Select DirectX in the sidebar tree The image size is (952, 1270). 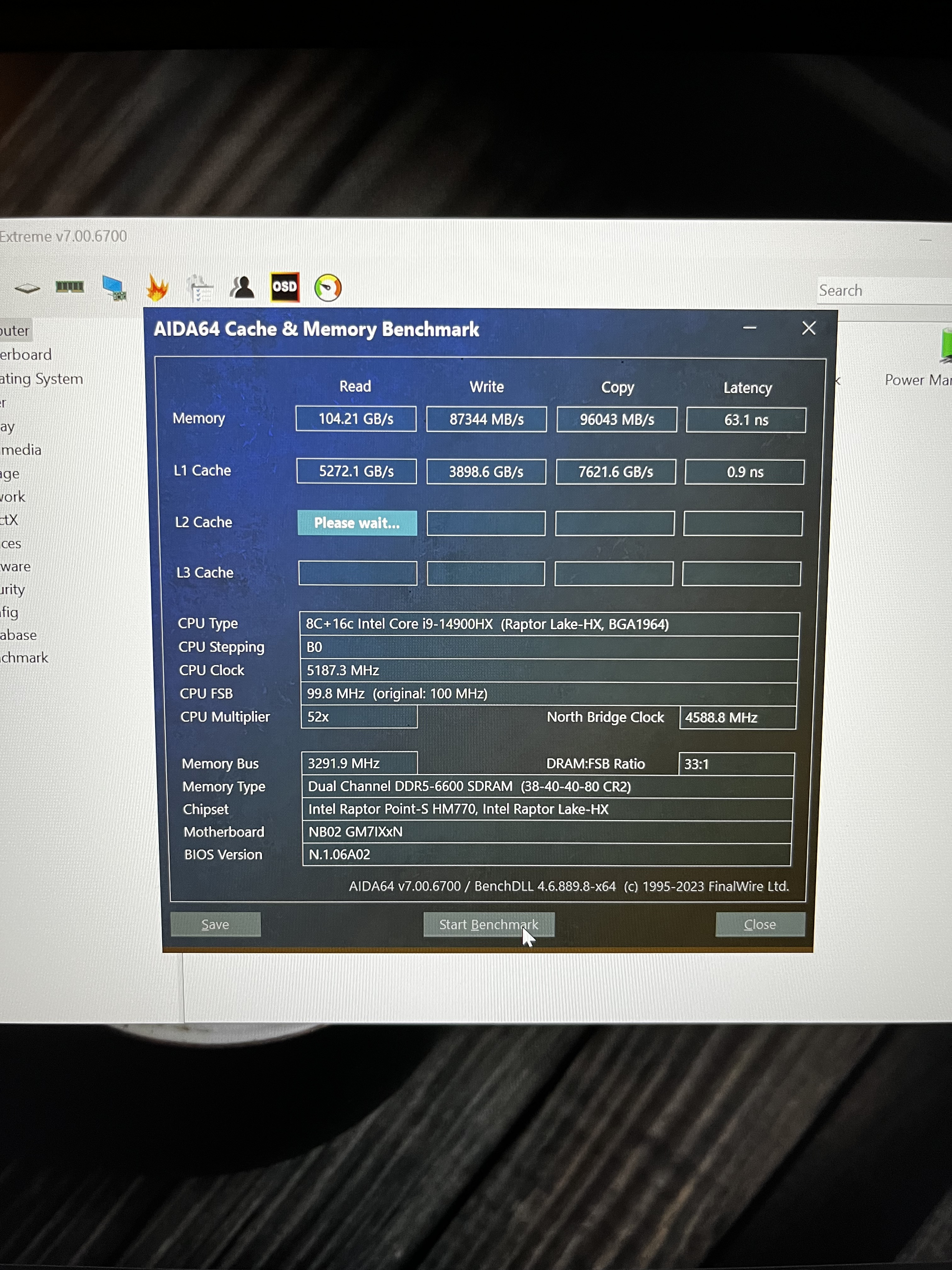pyautogui.click(x=9, y=520)
